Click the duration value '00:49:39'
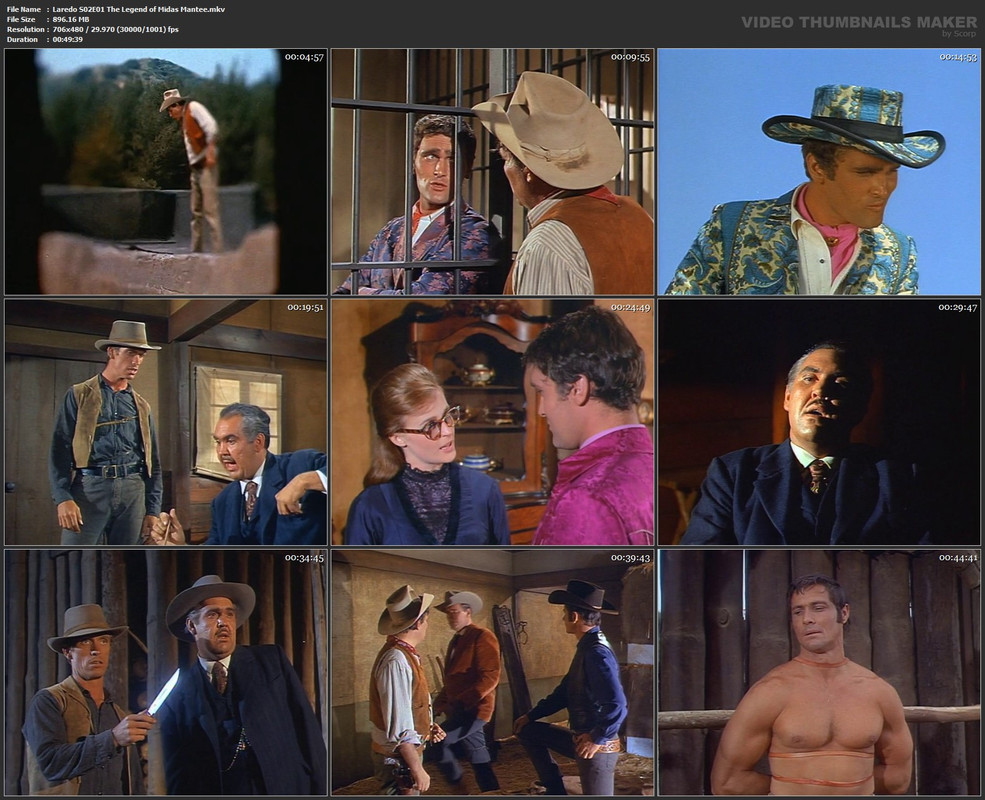Viewport: 985px width, 800px height. [68, 40]
